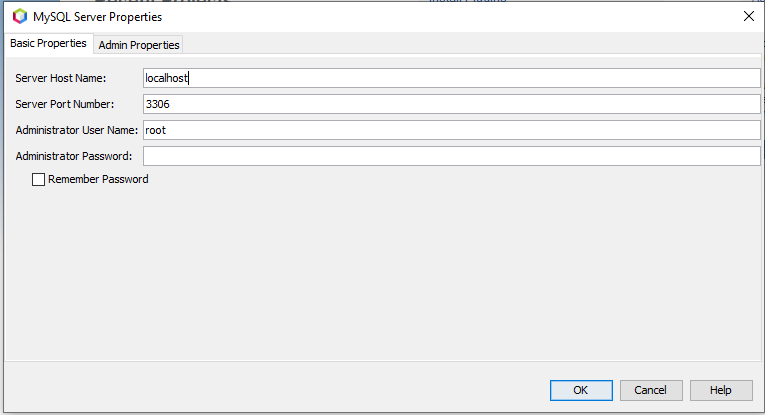Click the MySQL Server Properties title text
The image size is (765, 415).
(98, 17)
